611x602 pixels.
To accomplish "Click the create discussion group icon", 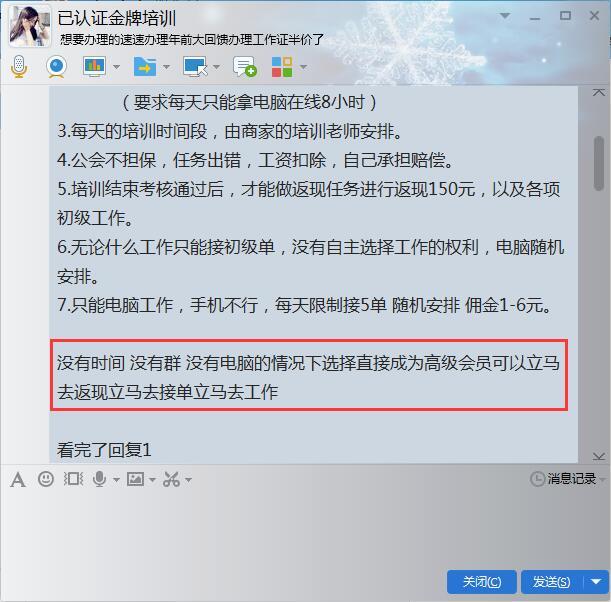I will [244, 67].
